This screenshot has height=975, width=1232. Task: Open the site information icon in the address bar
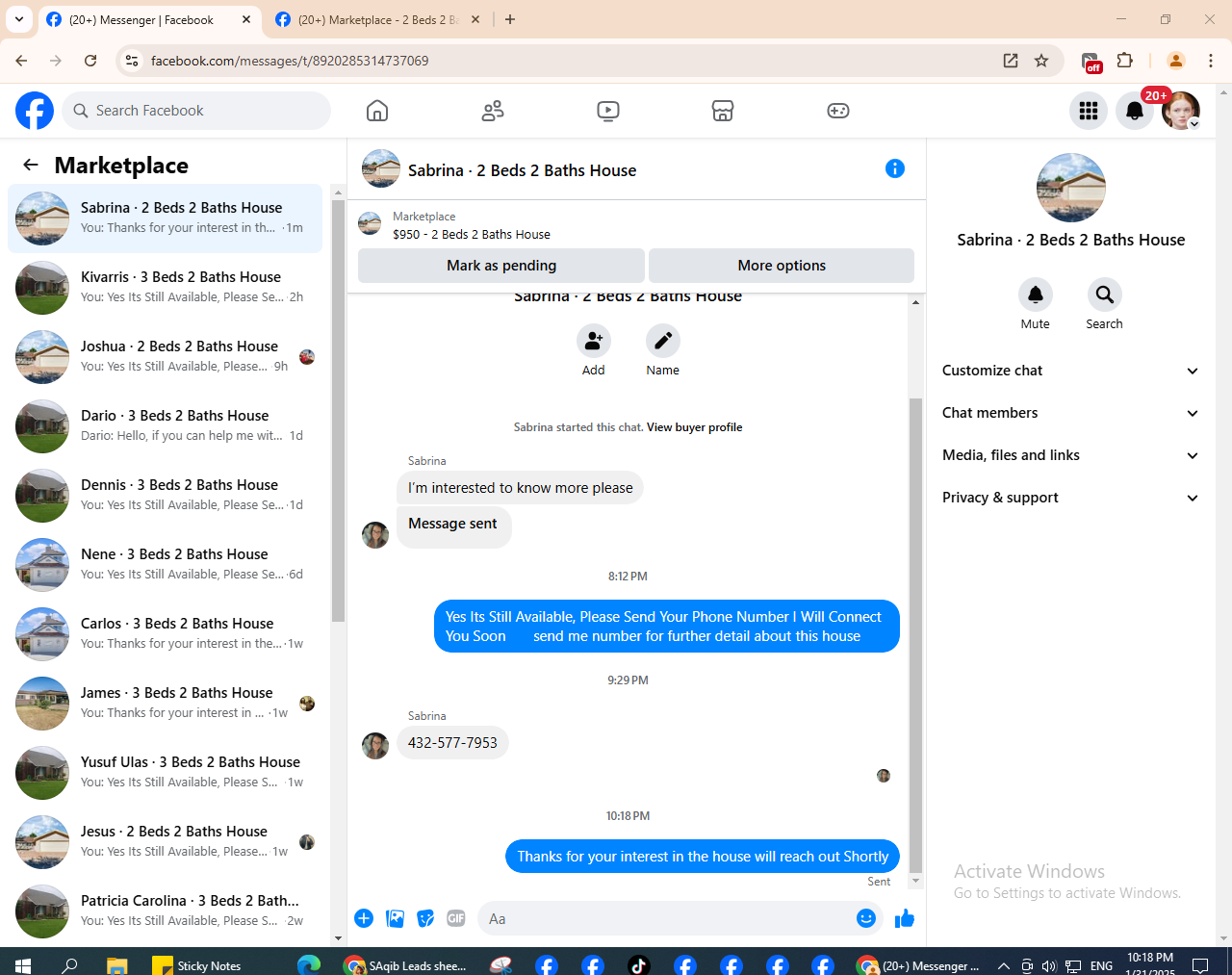coord(132,61)
